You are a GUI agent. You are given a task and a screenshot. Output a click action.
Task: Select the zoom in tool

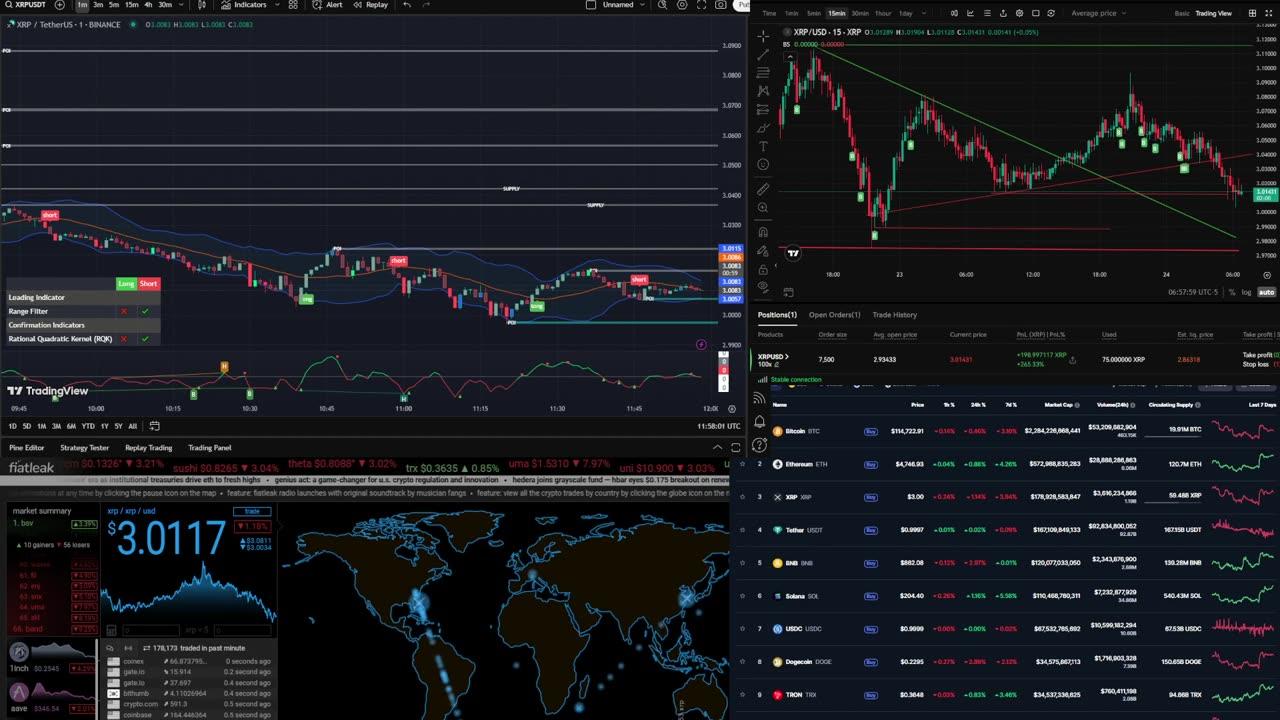764,208
